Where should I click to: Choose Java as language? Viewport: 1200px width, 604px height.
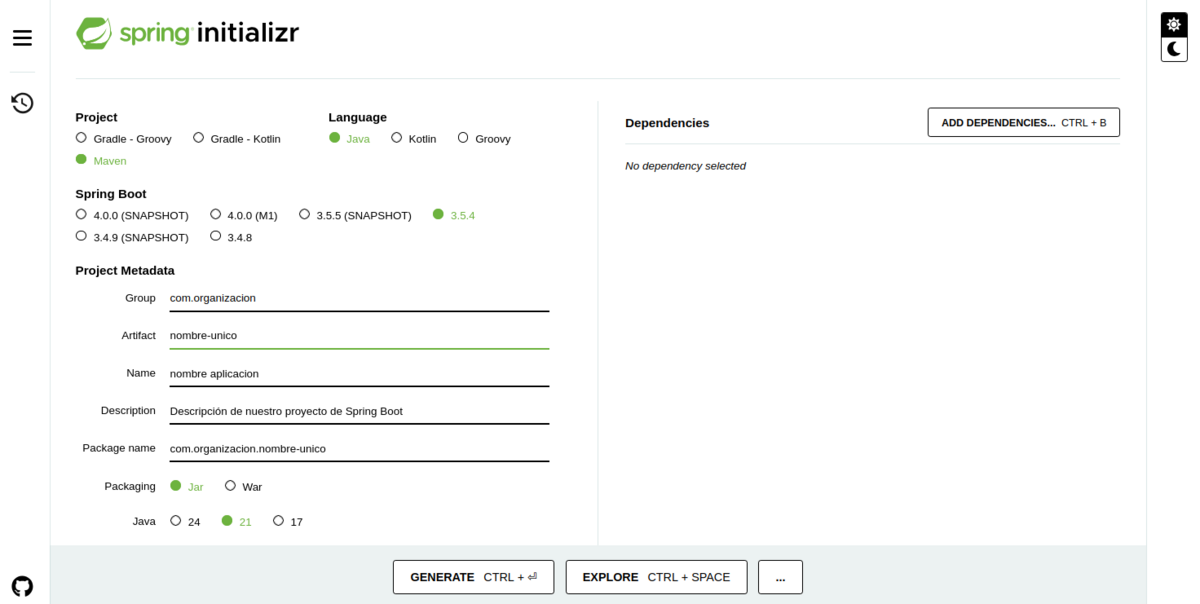click(350, 138)
